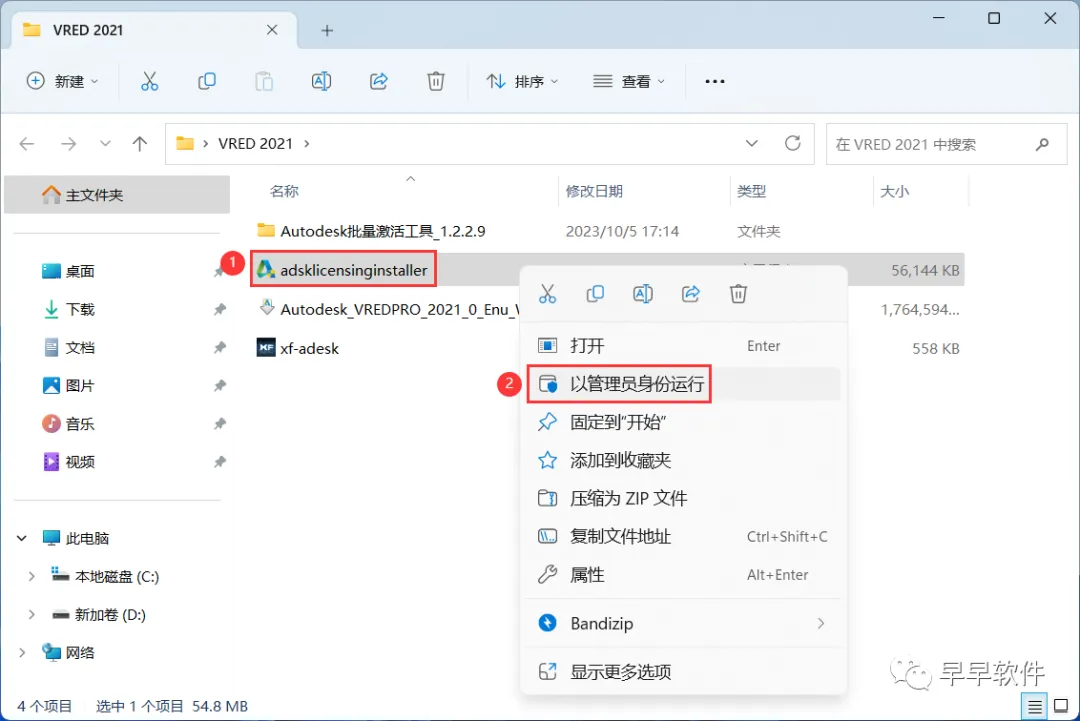The width and height of the screenshot is (1080, 721).
Task: Expand the Bandizip submenu arrow
Action: 820,623
